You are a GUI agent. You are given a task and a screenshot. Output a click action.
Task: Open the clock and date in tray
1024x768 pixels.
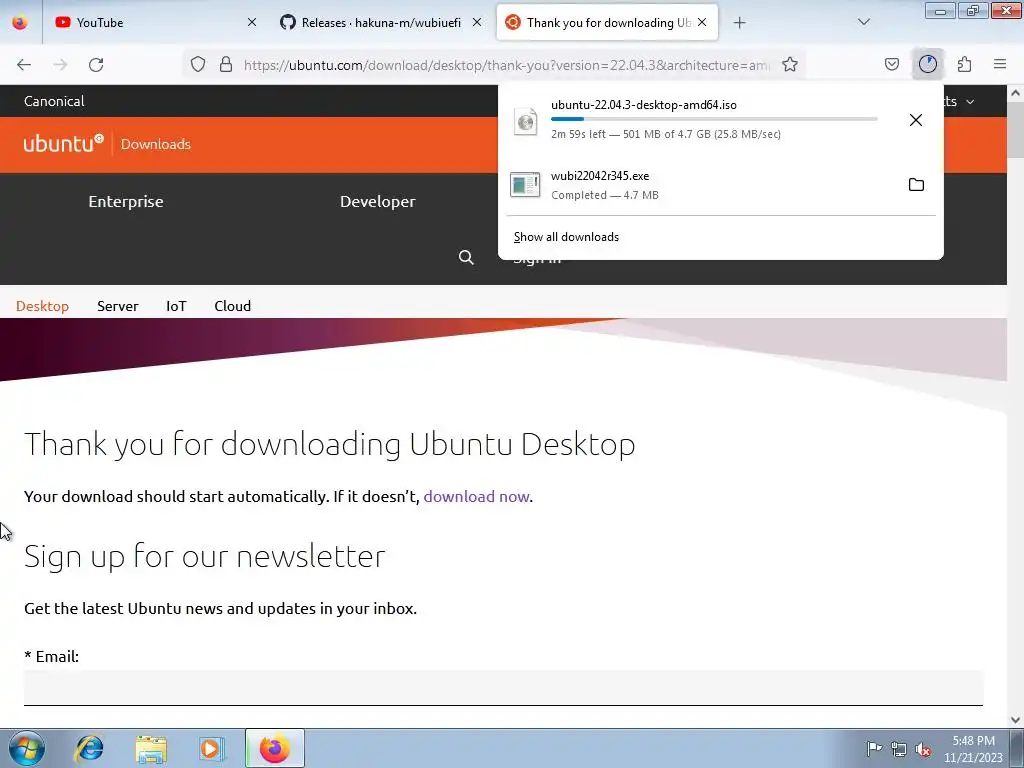pyautogui.click(x=973, y=749)
